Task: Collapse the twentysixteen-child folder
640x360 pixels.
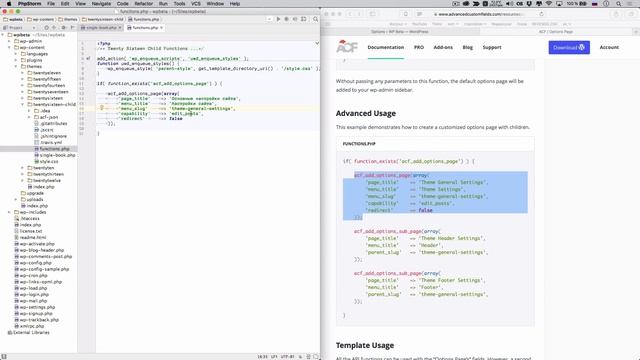Action: (x=23, y=104)
